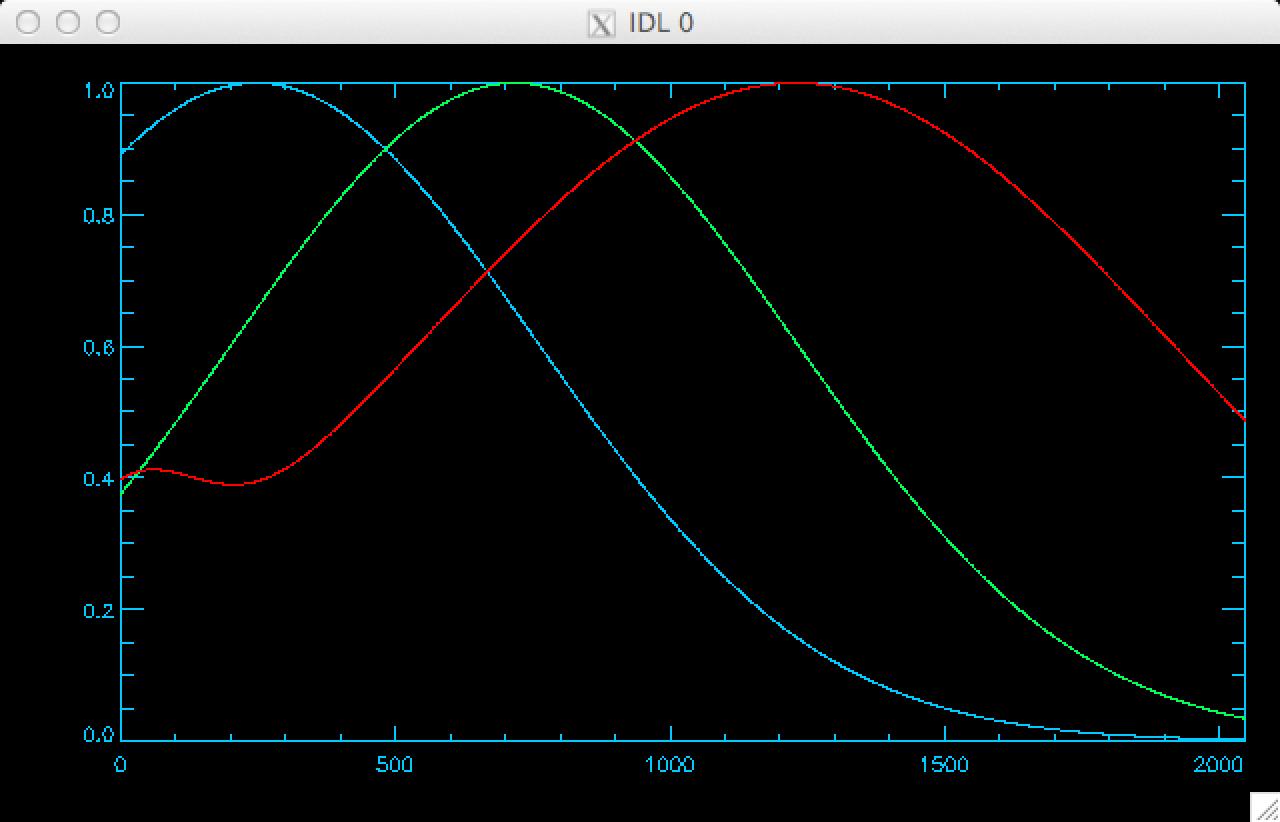The image size is (1280, 822).
Task: Click the x-axis label 1000
Action: pos(670,765)
